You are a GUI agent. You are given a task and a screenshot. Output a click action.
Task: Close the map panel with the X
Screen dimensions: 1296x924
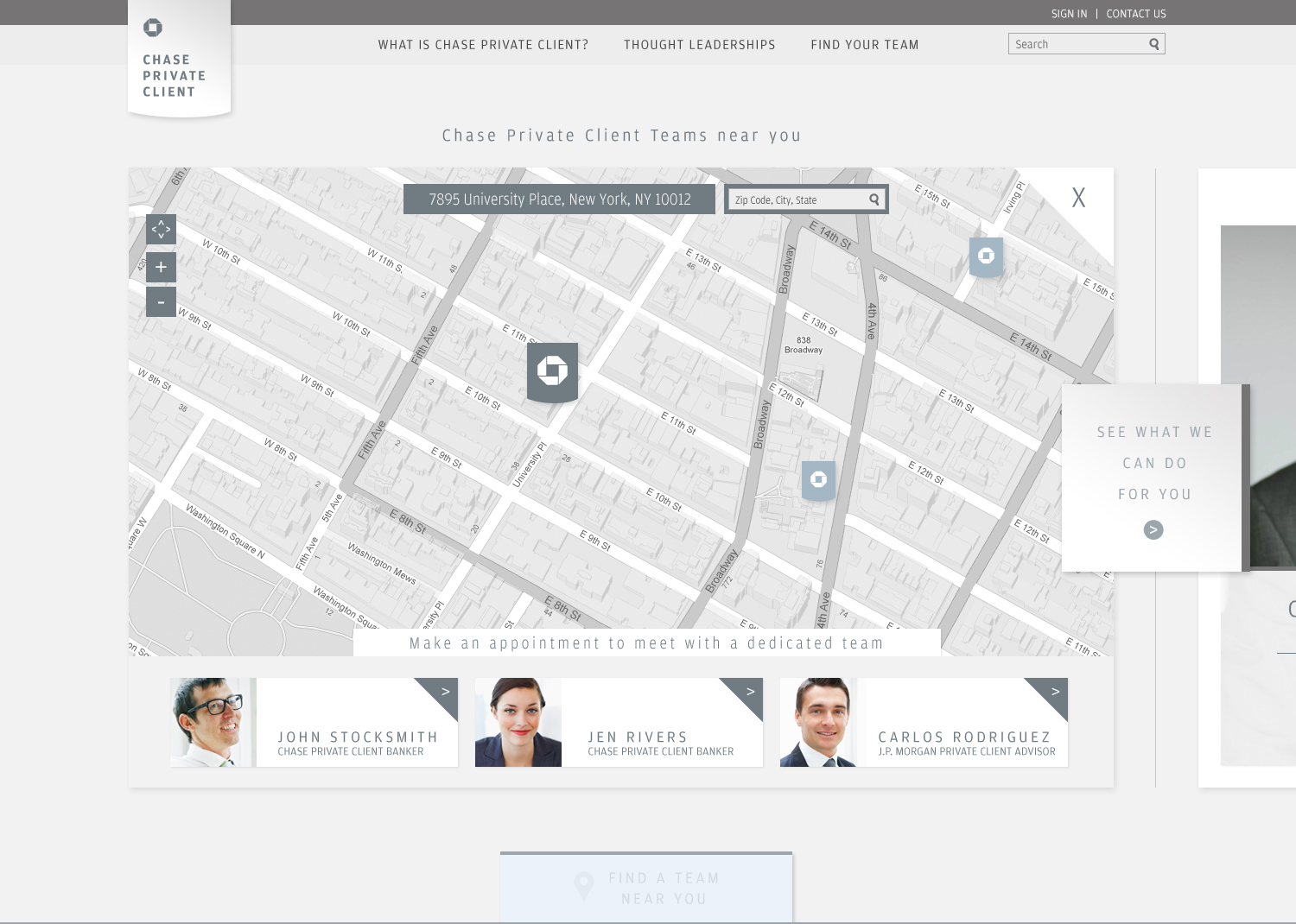(1078, 198)
